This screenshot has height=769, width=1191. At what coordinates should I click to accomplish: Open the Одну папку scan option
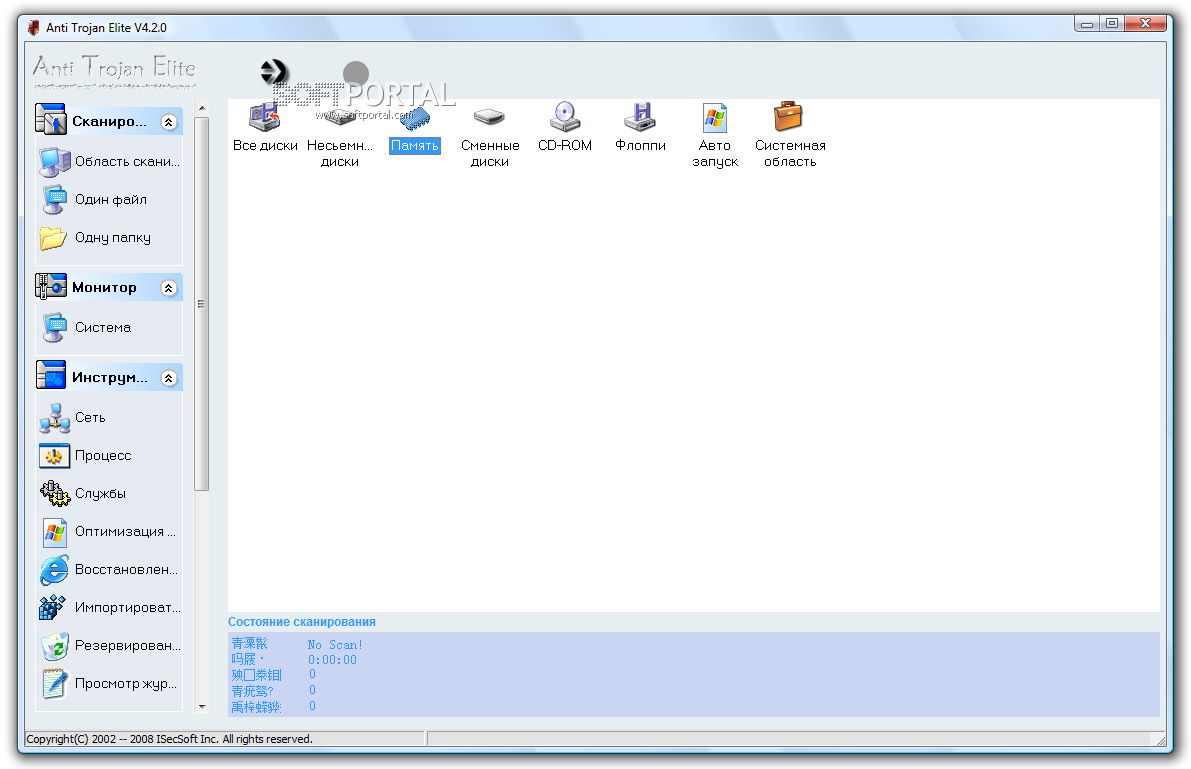point(112,238)
